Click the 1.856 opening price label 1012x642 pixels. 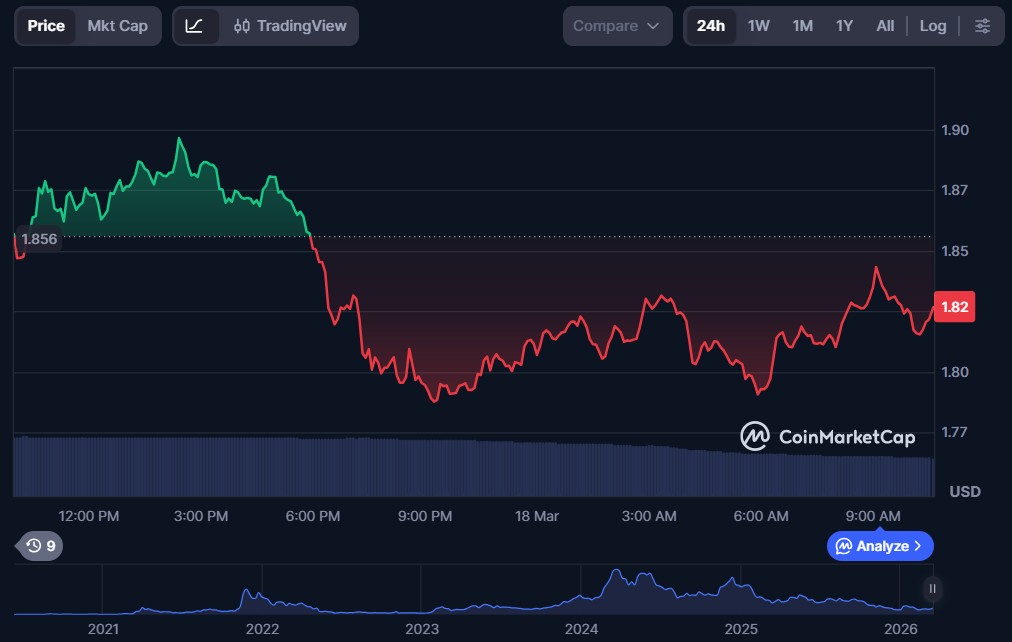tap(39, 239)
